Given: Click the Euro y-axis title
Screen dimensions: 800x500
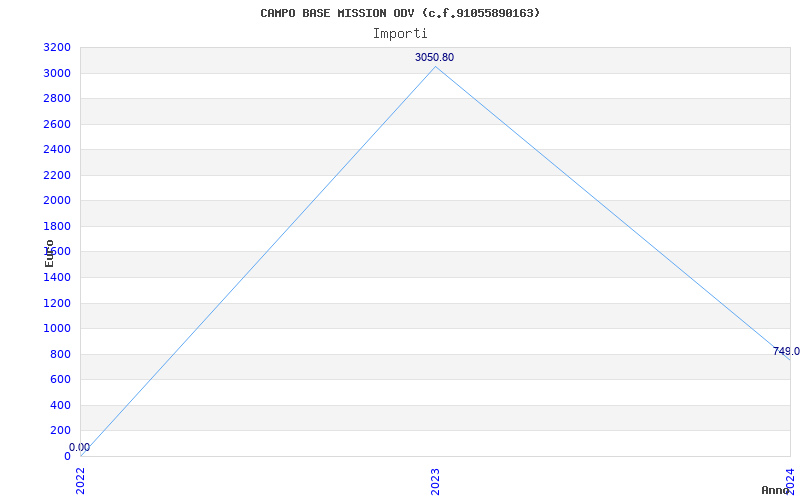Looking at the screenshot, I should [49, 254].
